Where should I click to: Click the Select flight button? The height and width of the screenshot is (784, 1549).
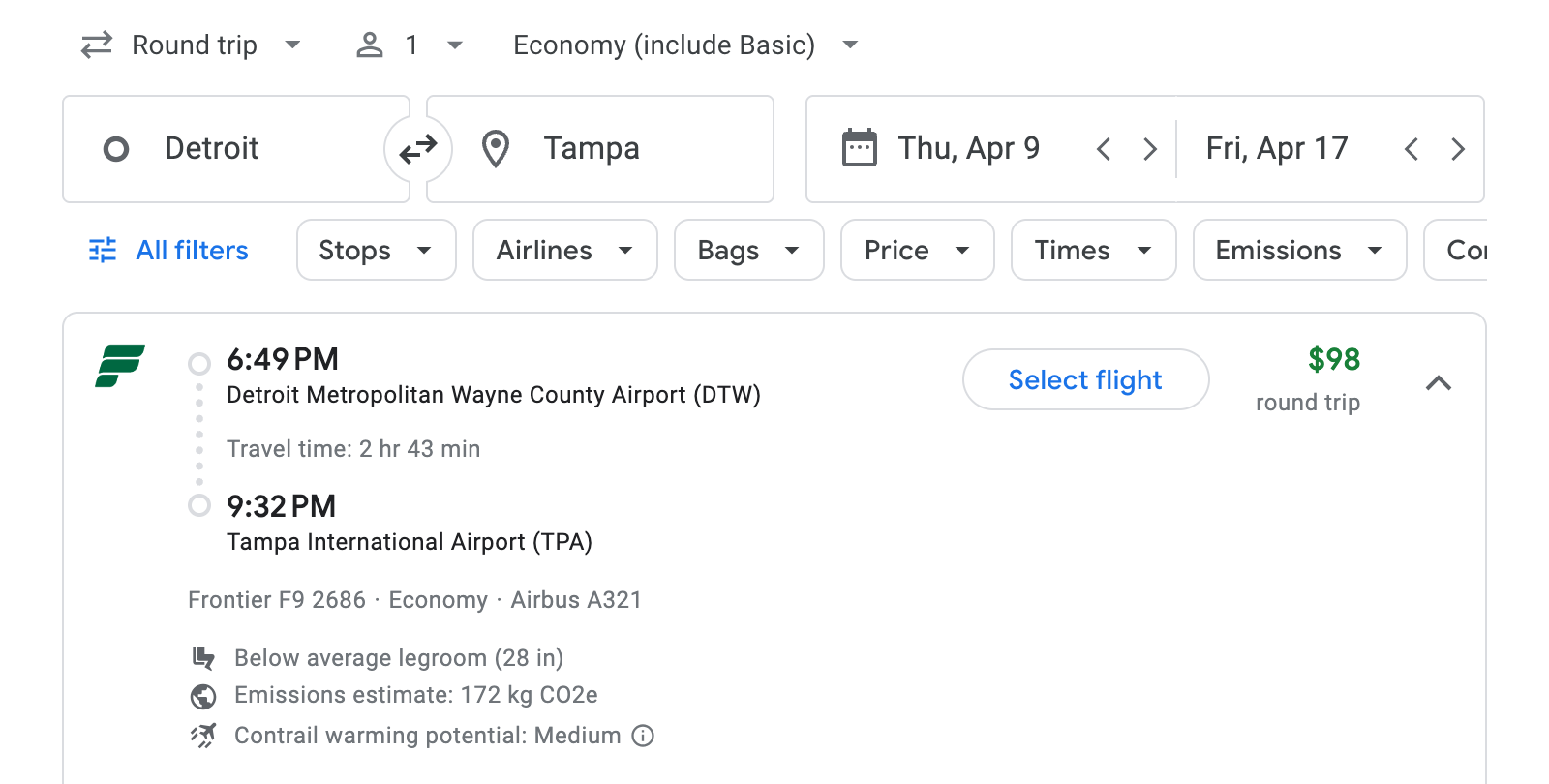(1084, 379)
